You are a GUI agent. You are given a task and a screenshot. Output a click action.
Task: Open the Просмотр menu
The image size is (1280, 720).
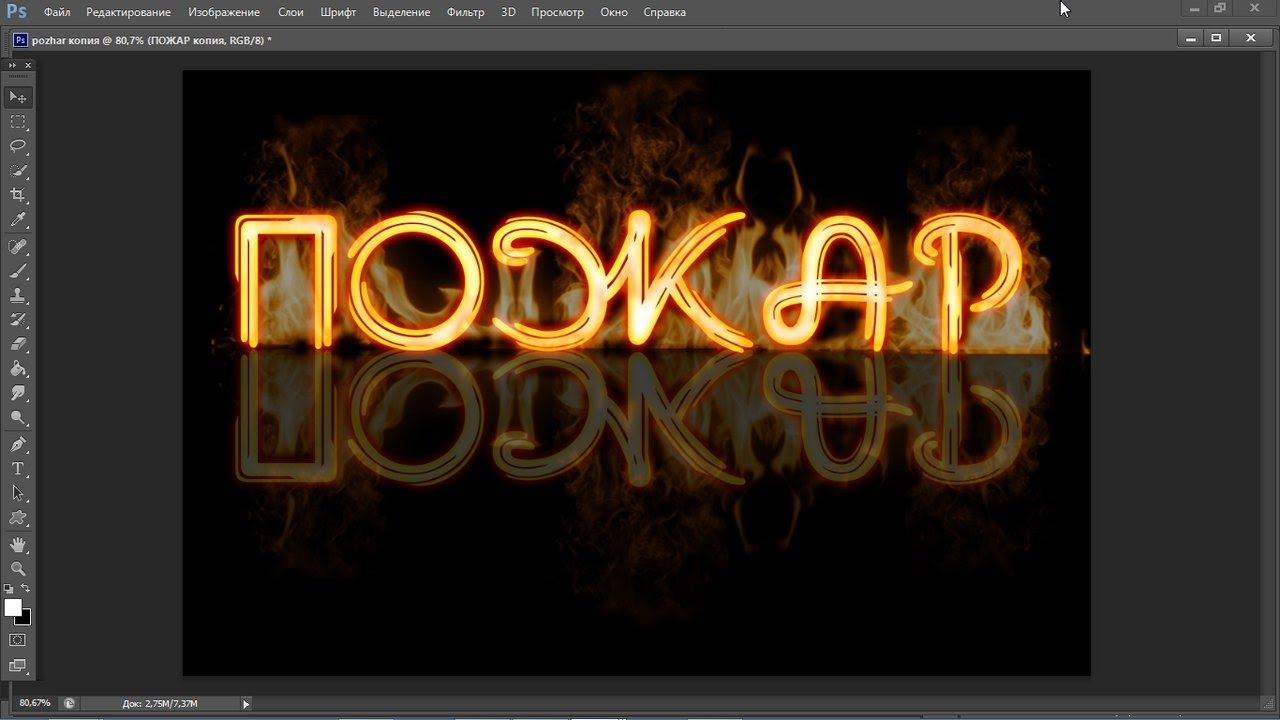tap(557, 12)
